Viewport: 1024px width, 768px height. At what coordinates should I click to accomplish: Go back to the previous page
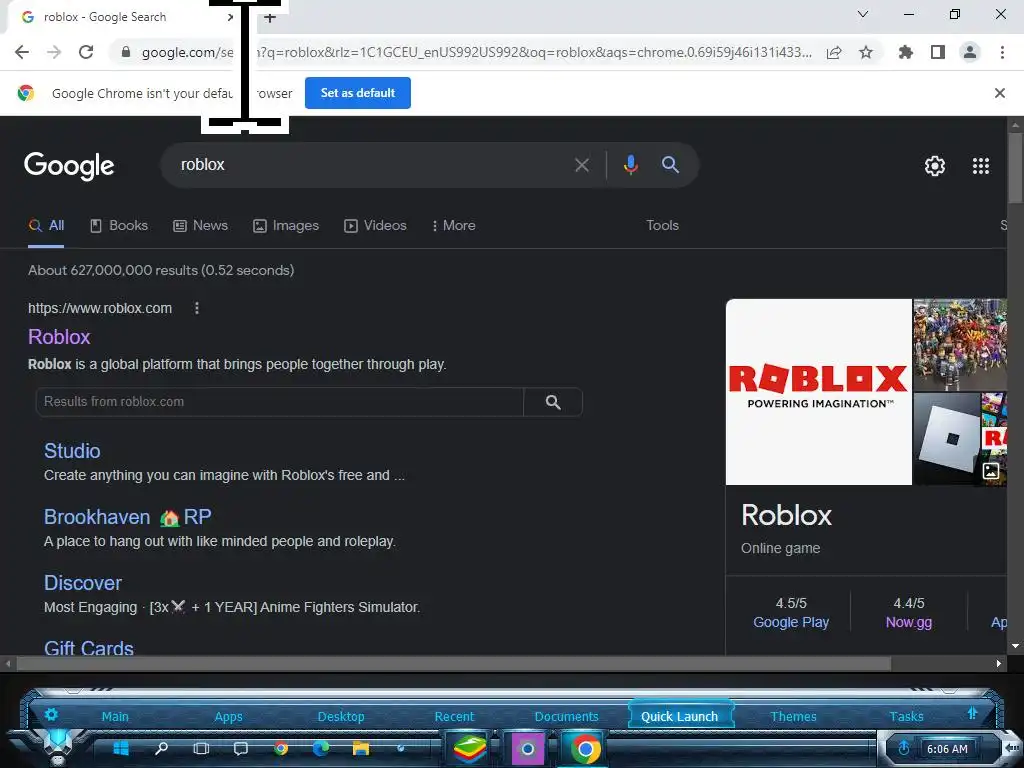coord(22,52)
